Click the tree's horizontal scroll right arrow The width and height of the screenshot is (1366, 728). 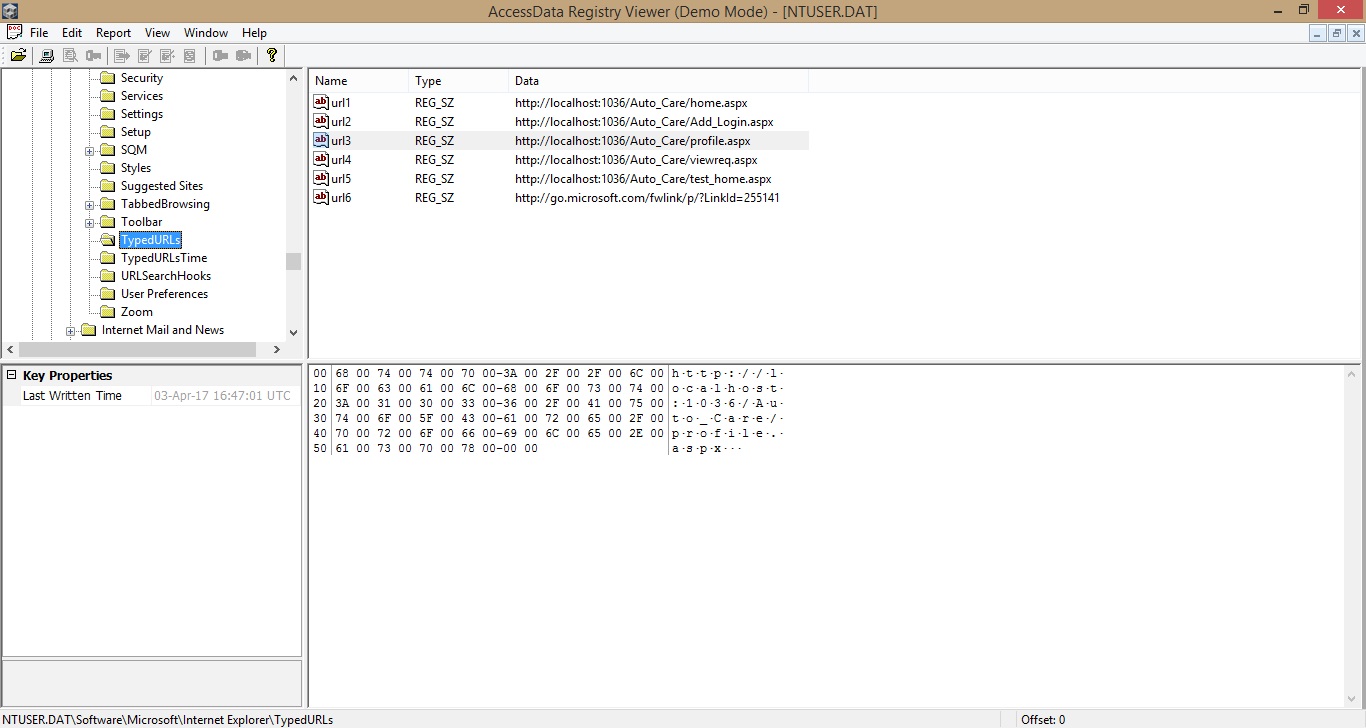(277, 349)
